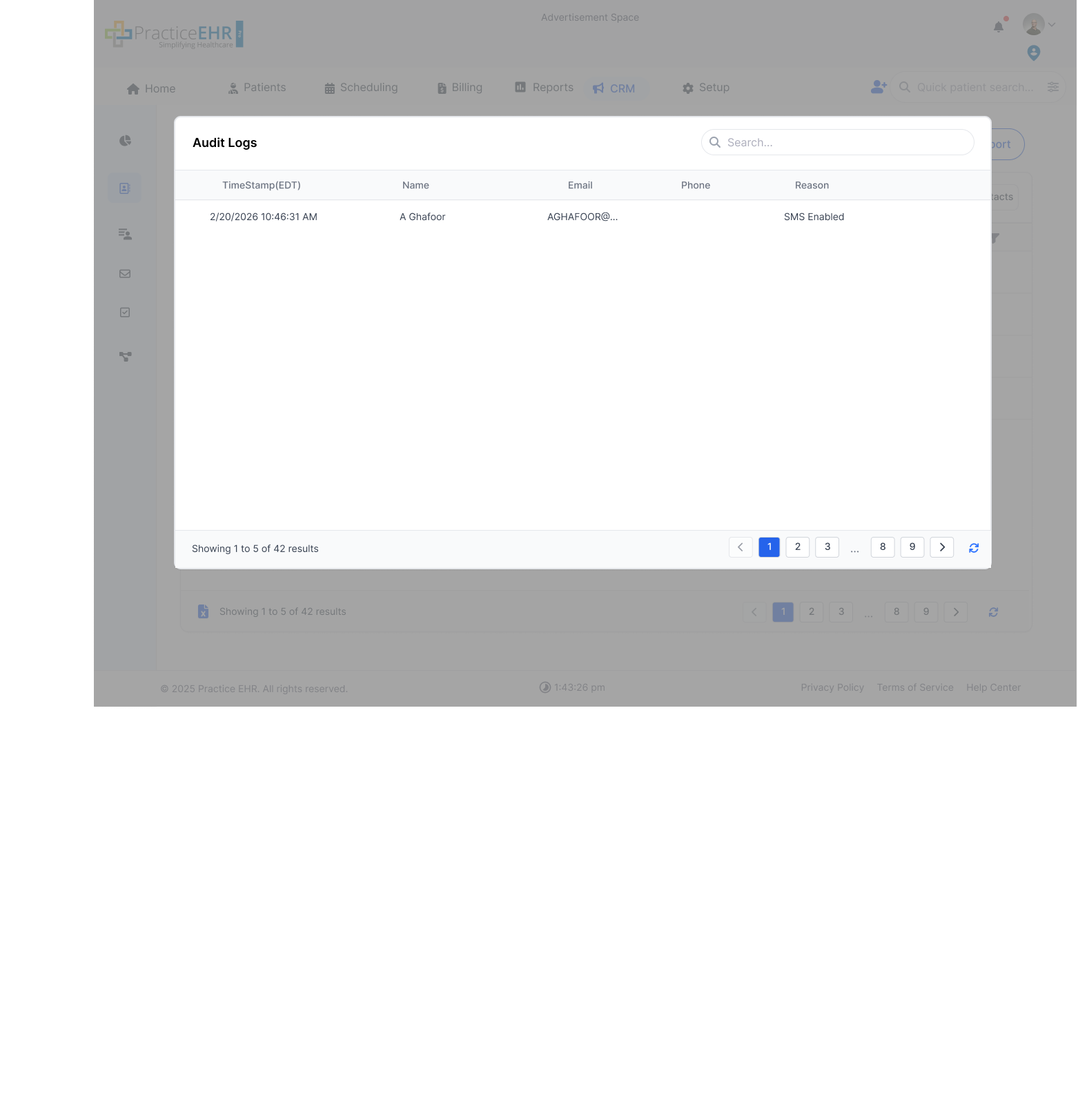Click the A Ghafoor name cell

click(422, 217)
